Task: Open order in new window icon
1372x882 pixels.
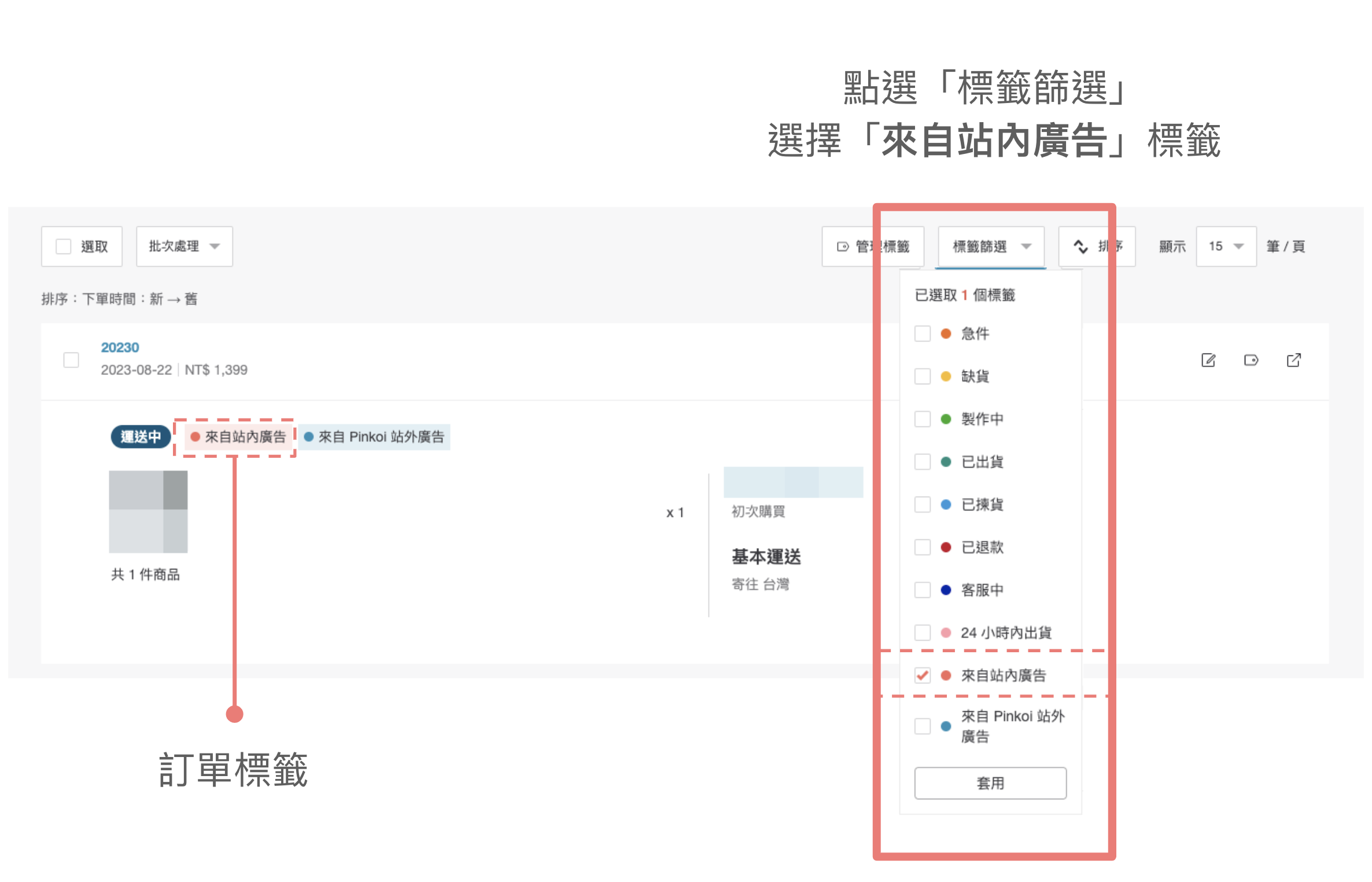Action: 1293,361
